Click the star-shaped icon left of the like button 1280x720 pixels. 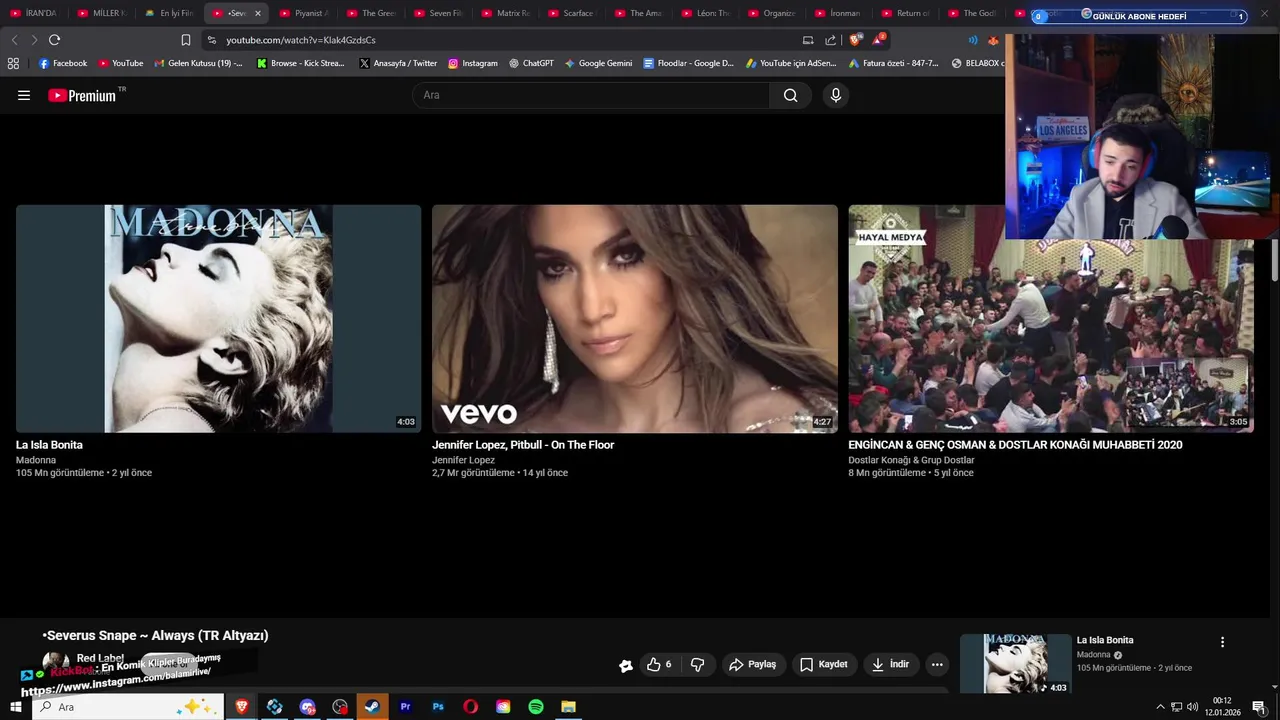coord(626,665)
